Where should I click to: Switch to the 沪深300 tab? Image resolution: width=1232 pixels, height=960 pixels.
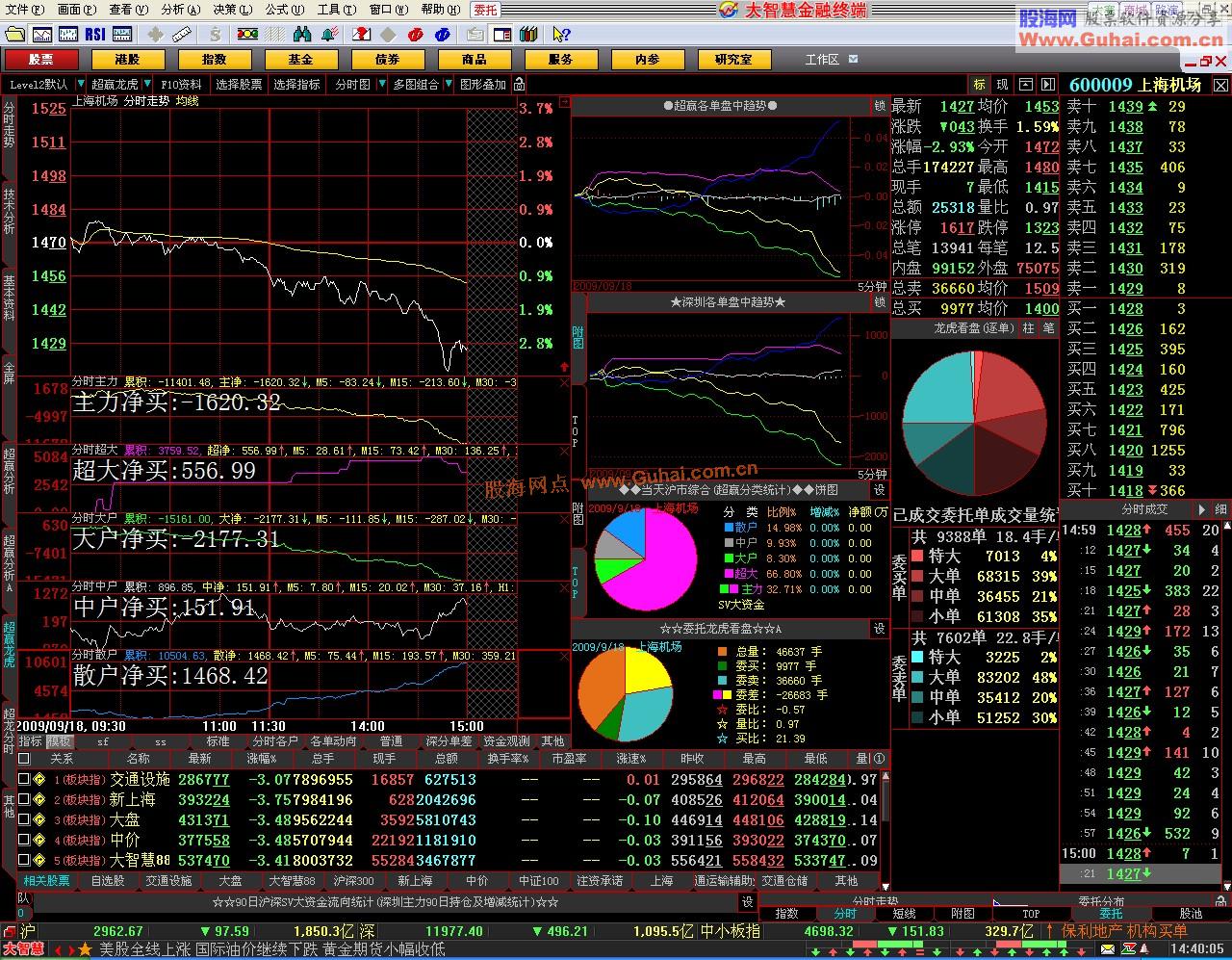pyautogui.click(x=353, y=881)
